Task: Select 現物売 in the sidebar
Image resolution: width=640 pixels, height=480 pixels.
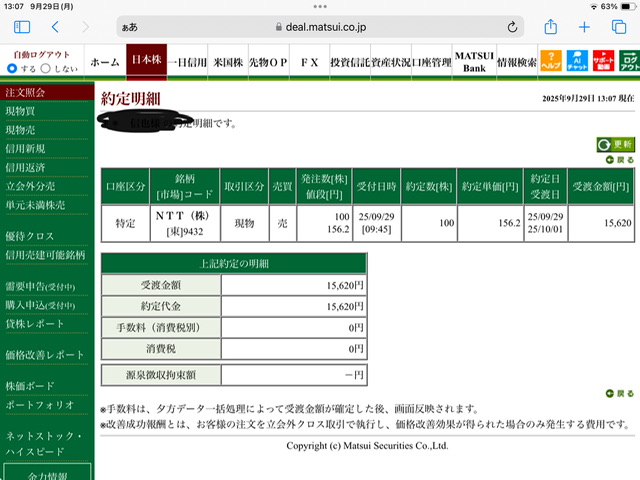Action: [20, 130]
